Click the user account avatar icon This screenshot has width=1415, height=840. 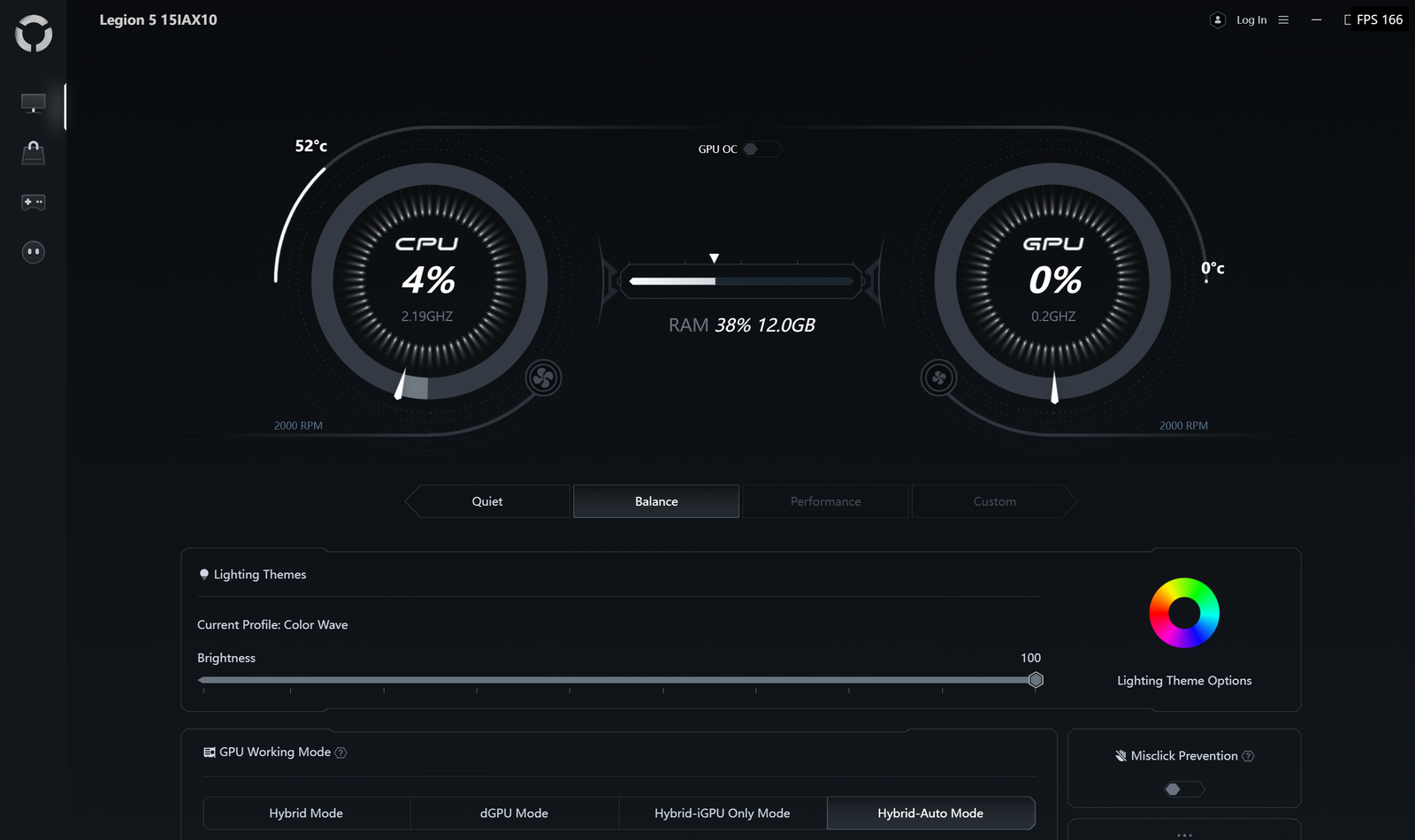pyautogui.click(x=1218, y=20)
